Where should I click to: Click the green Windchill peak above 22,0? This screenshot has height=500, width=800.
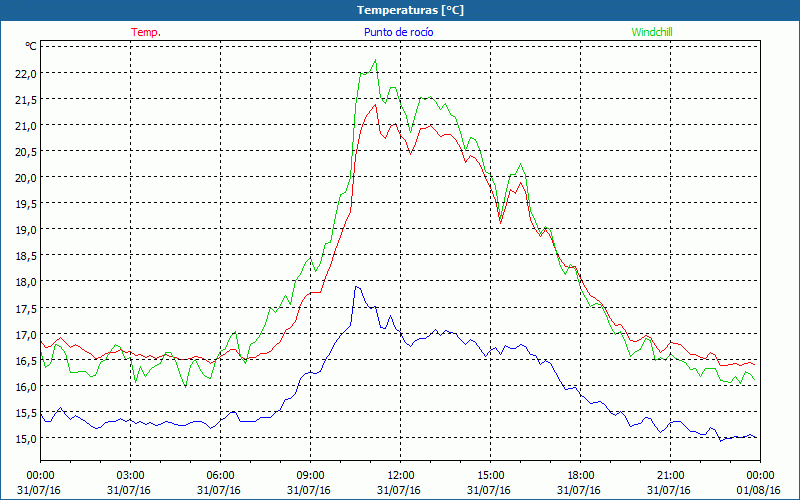376,60
